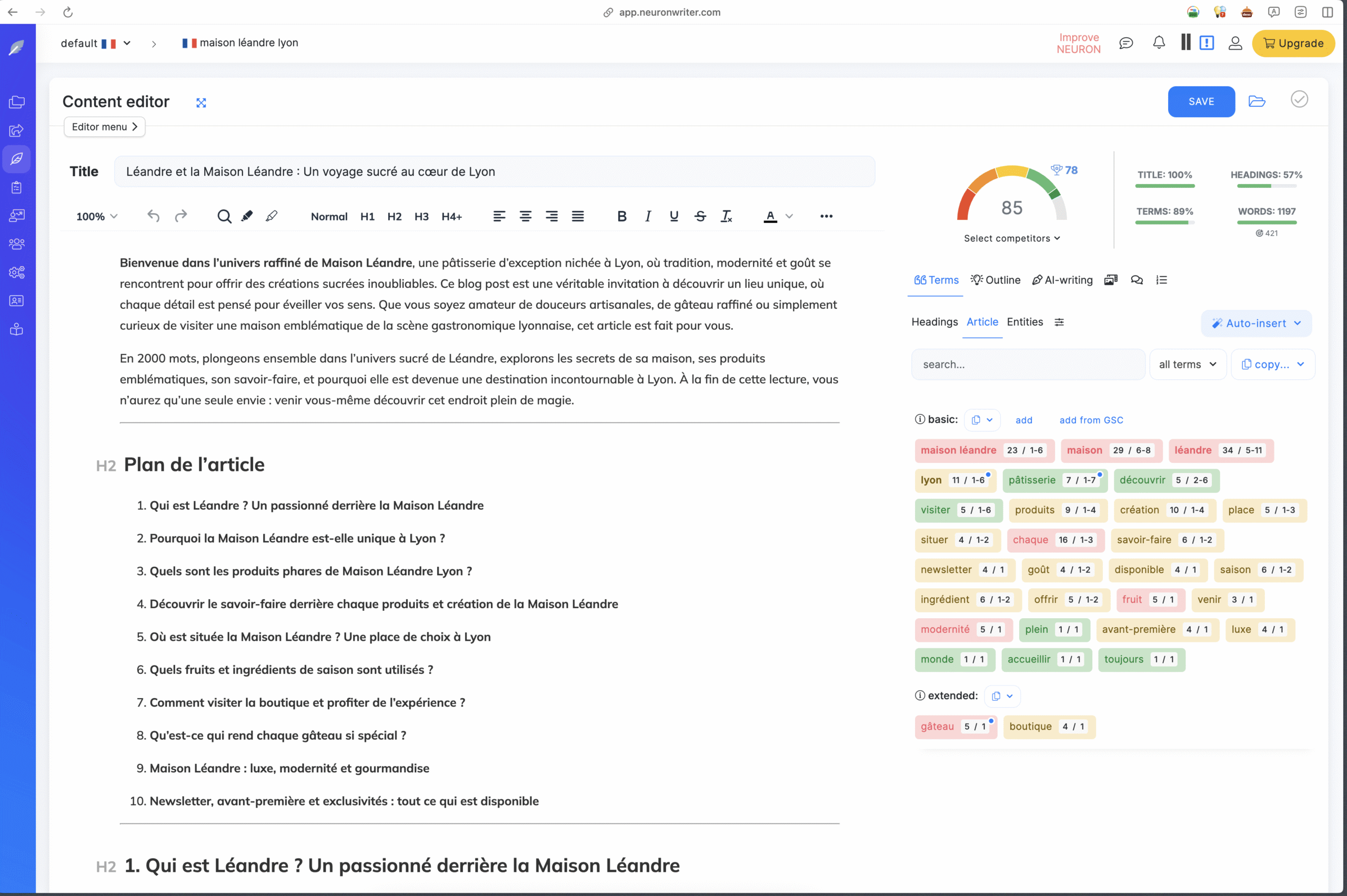Viewport: 1347px width, 896px height.
Task: Click the terms search field
Action: pyautogui.click(x=1028, y=365)
